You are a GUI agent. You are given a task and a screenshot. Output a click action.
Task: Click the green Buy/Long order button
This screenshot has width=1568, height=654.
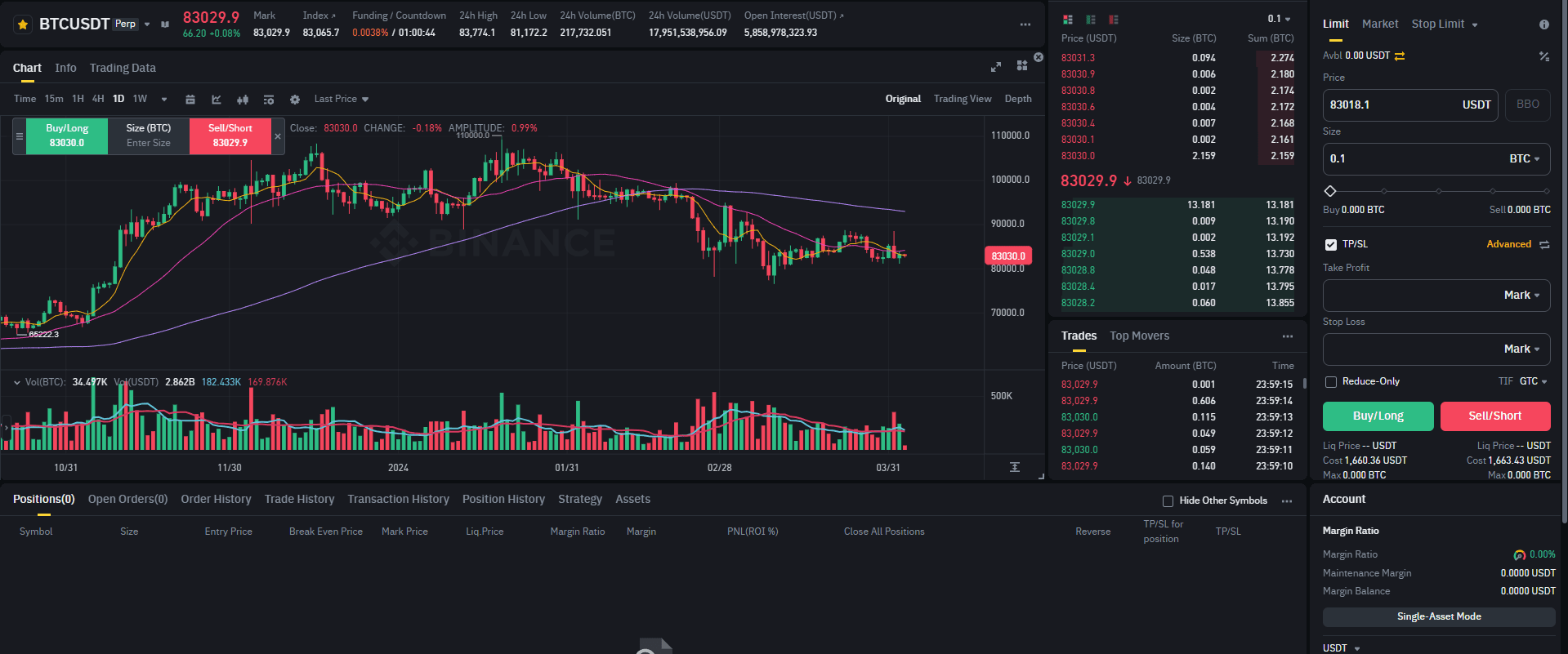coord(1378,416)
